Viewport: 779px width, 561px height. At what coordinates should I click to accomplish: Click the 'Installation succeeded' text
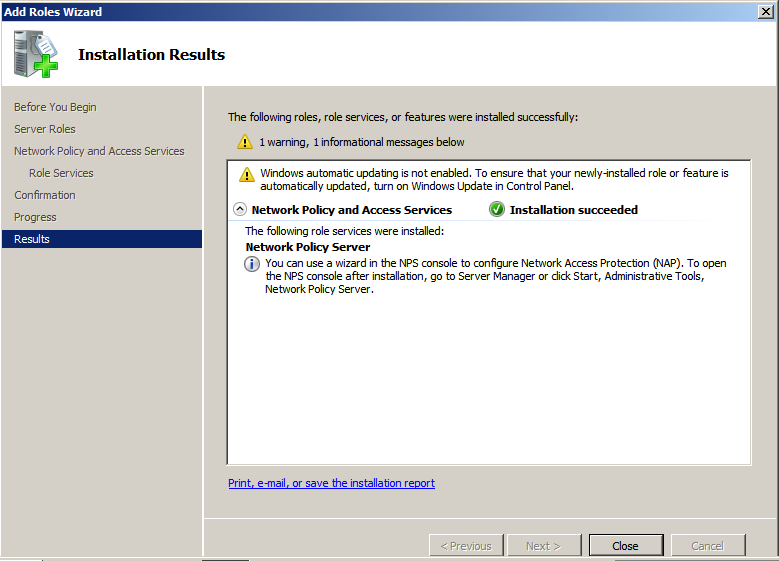[x=574, y=210]
